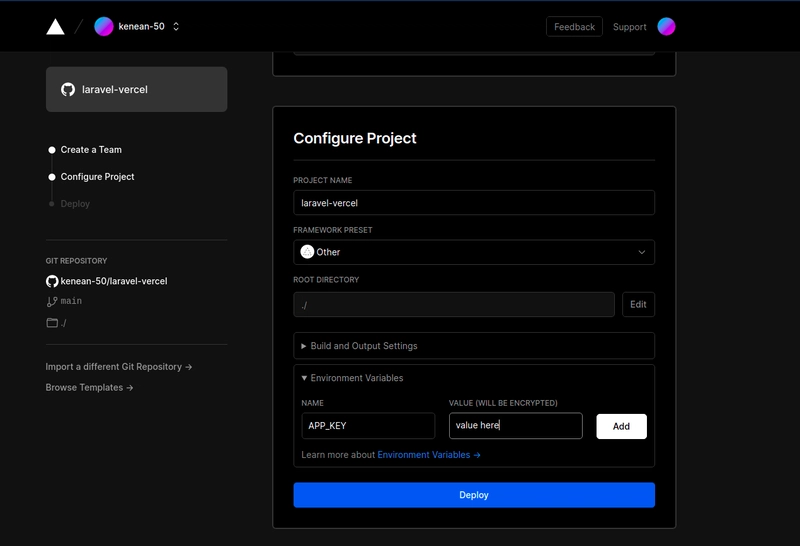The image size is (800, 546).
Task: Click GitHub icon beside kenean-50/laravel-vercel
Action: tap(52, 281)
